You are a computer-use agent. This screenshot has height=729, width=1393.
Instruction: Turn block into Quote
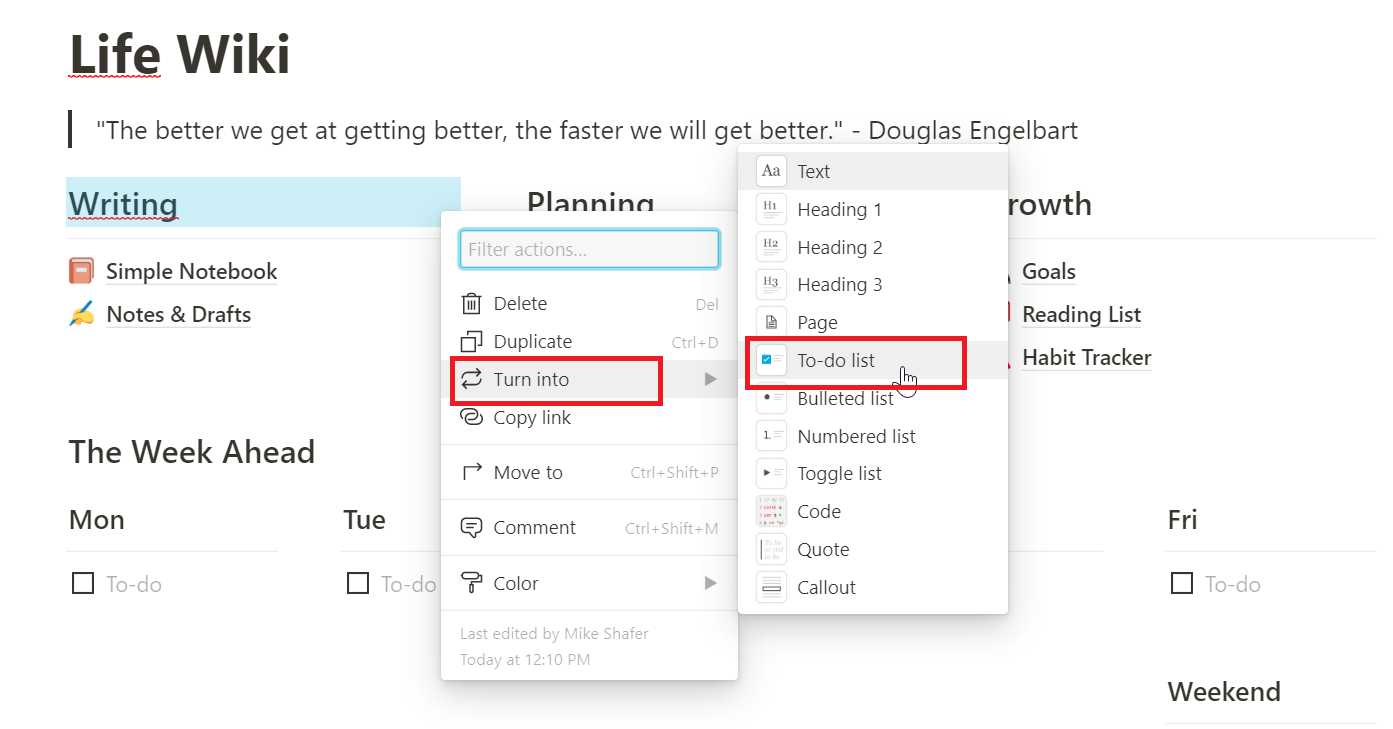pyautogui.click(x=823, y=550)
